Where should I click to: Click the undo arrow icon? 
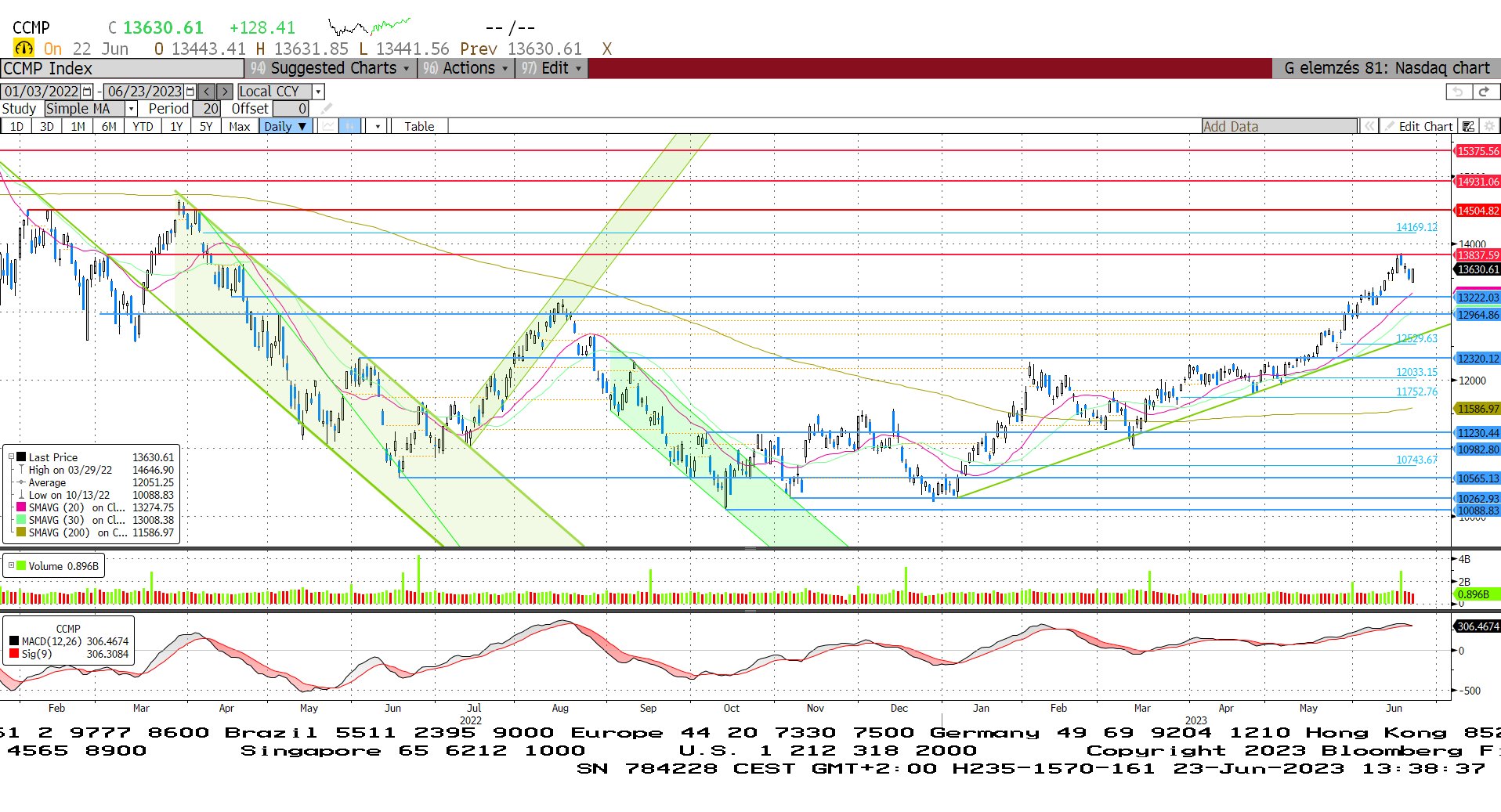[1457, 92]
